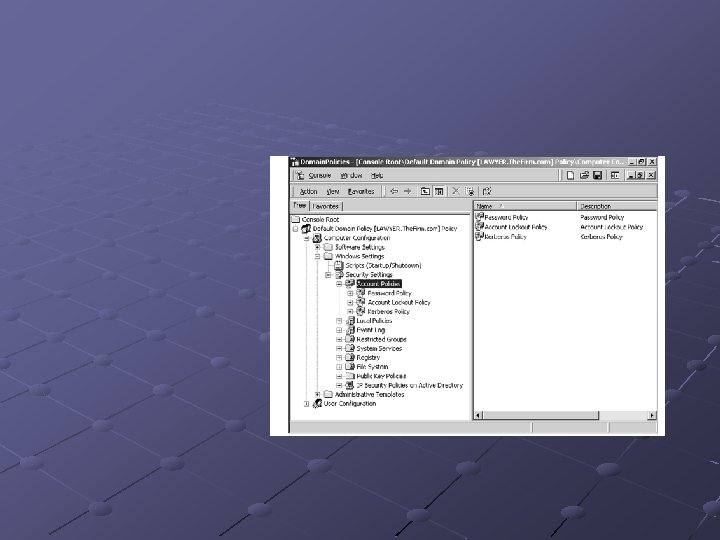The width and height of the screenshot is (720, 540).
Task: Expand the Restricted Groups node
Action: 339,339
